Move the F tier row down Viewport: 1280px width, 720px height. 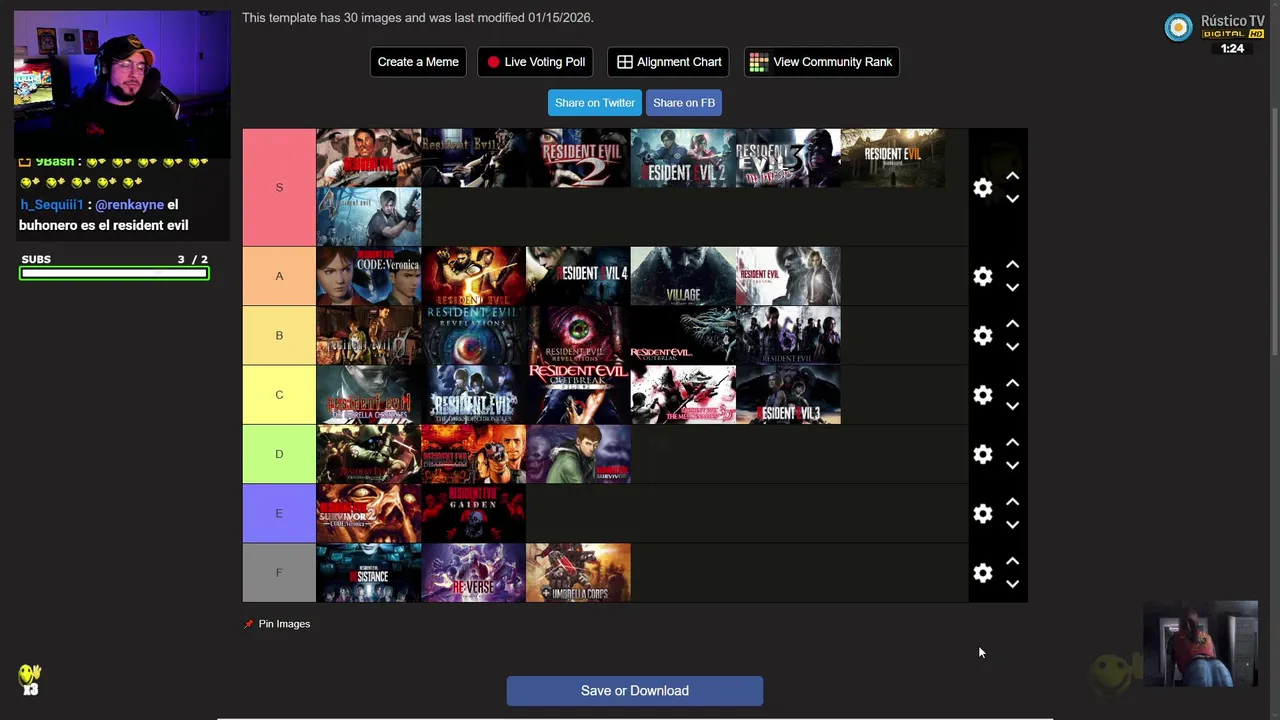point(1012,584)
